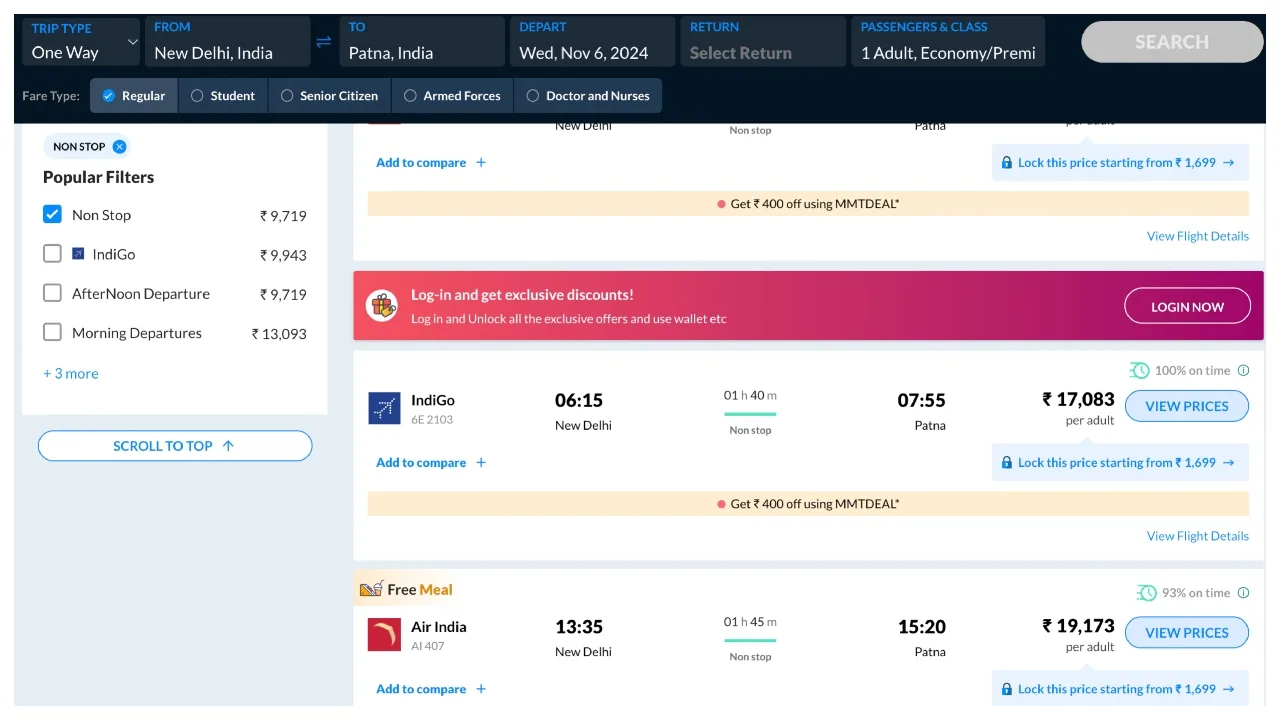Click 15:20 arrival time

(x=921, y=627)
